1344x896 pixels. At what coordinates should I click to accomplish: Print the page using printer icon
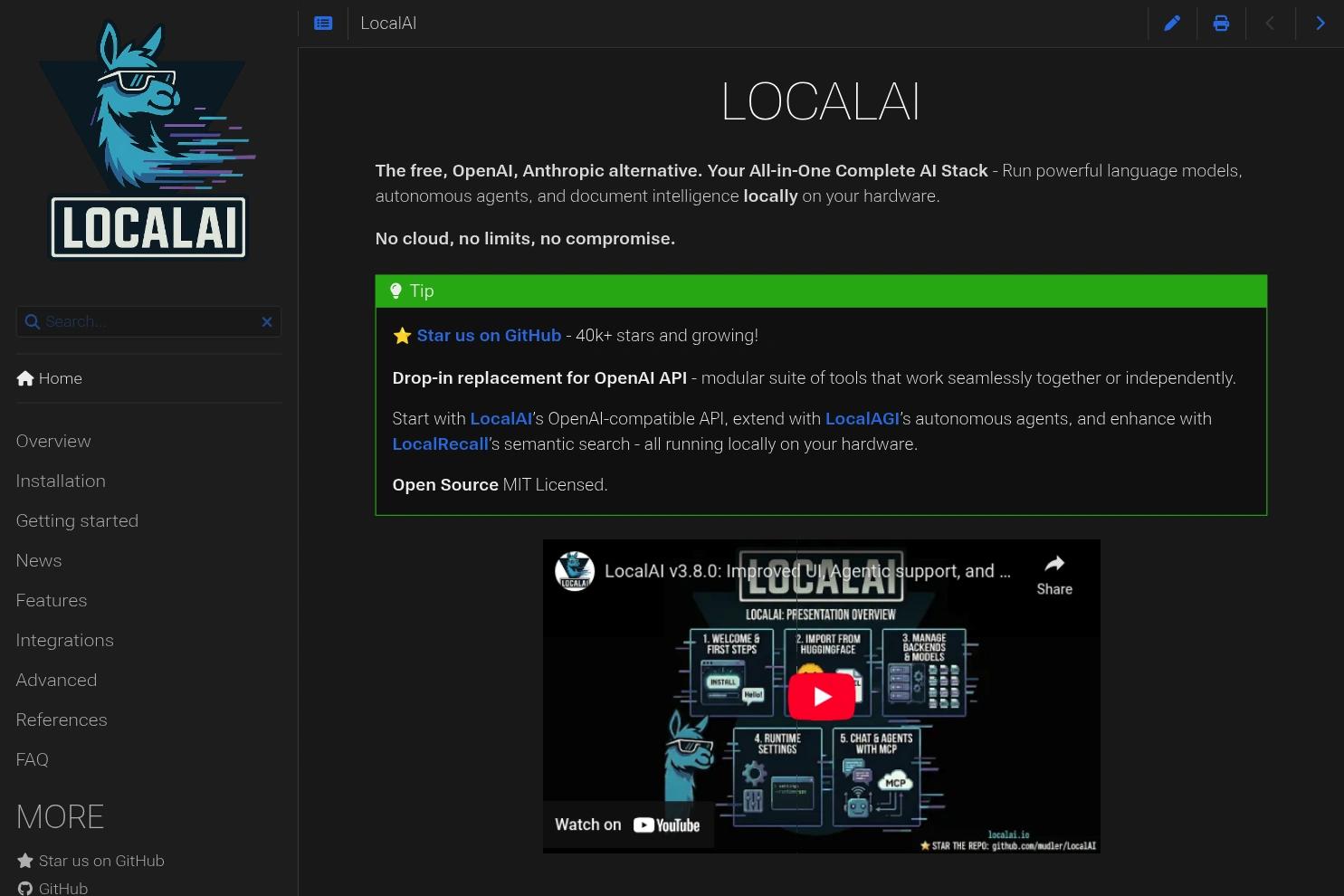click(1221, 24)
